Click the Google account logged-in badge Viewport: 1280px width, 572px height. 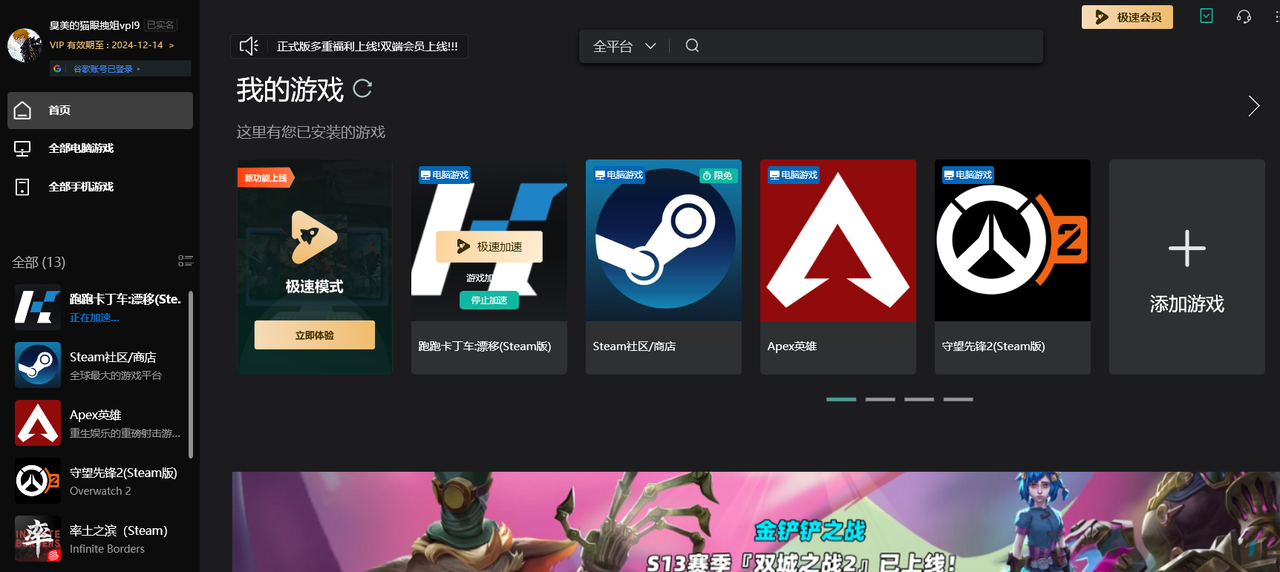click(121, 69)
